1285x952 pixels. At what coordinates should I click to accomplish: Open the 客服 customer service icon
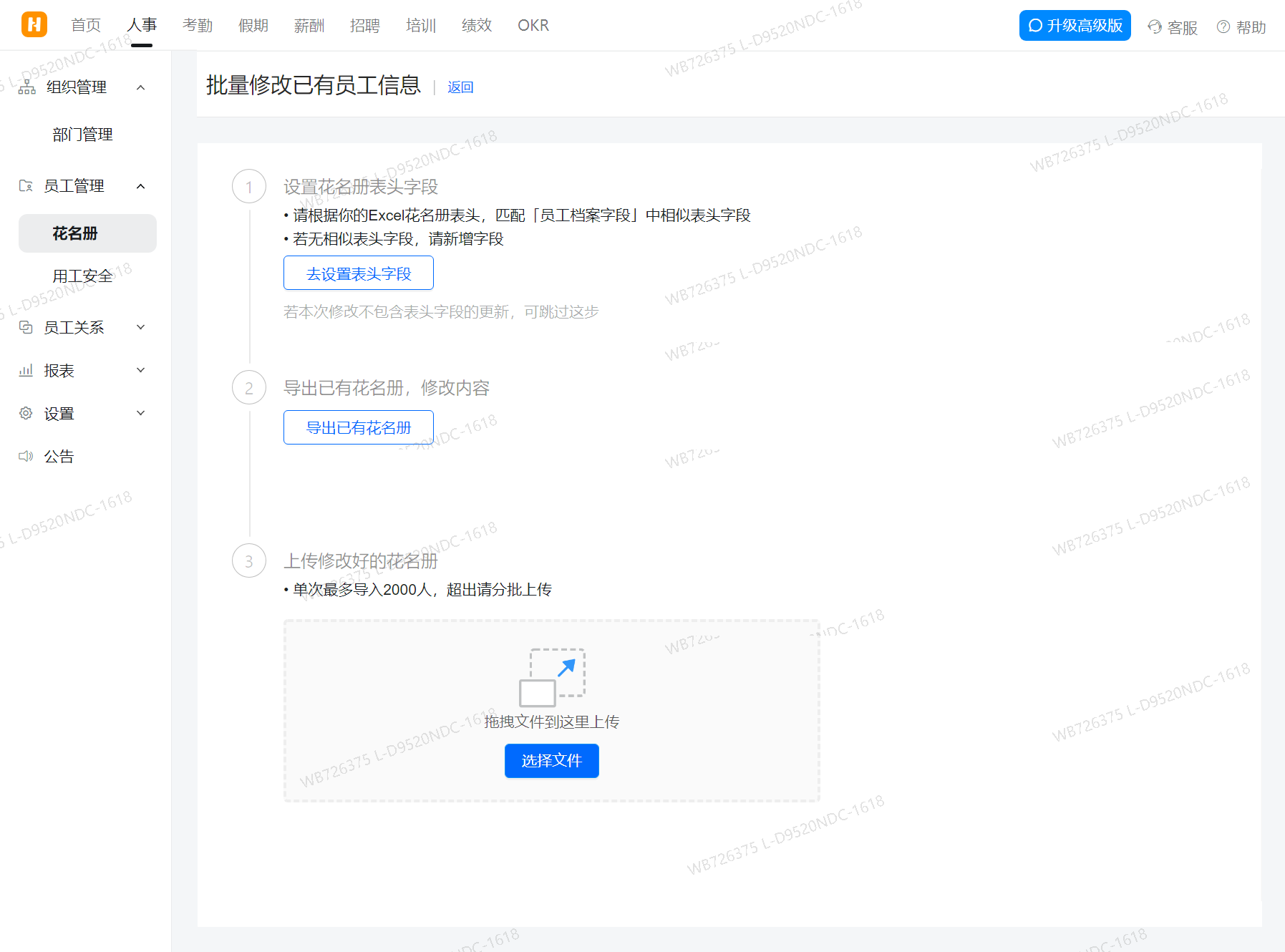1154,26
